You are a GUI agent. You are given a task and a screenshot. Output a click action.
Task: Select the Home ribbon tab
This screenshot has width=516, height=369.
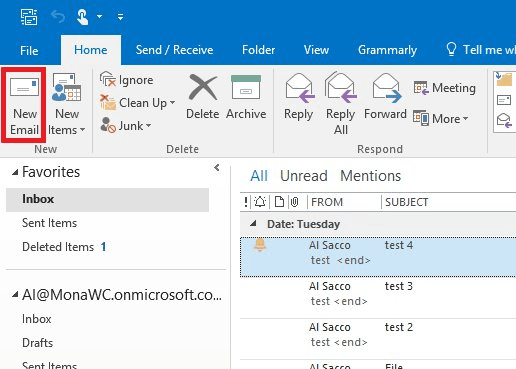tap(91, 50)
